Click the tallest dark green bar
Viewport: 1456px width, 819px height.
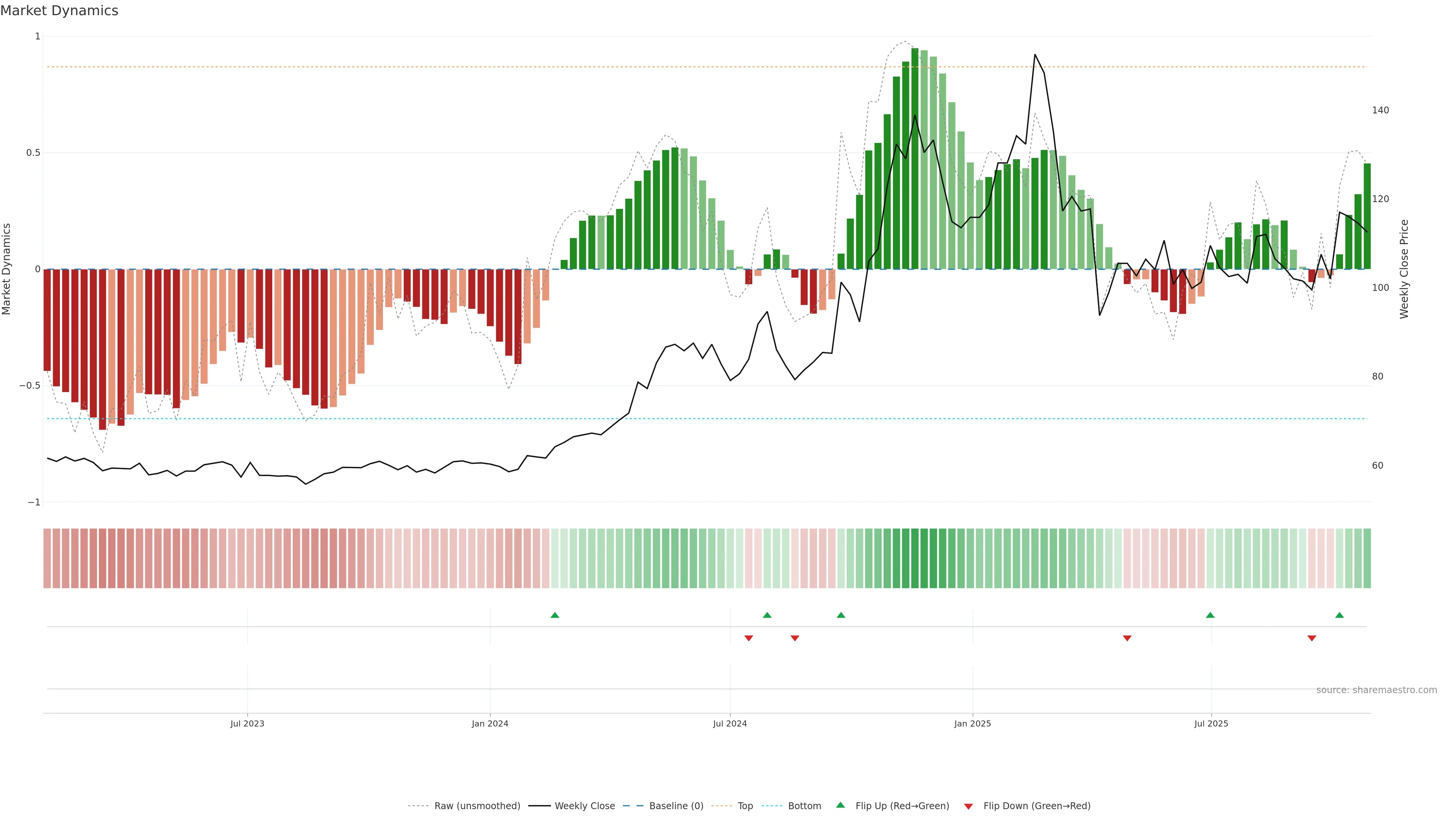tap(915, 158)
